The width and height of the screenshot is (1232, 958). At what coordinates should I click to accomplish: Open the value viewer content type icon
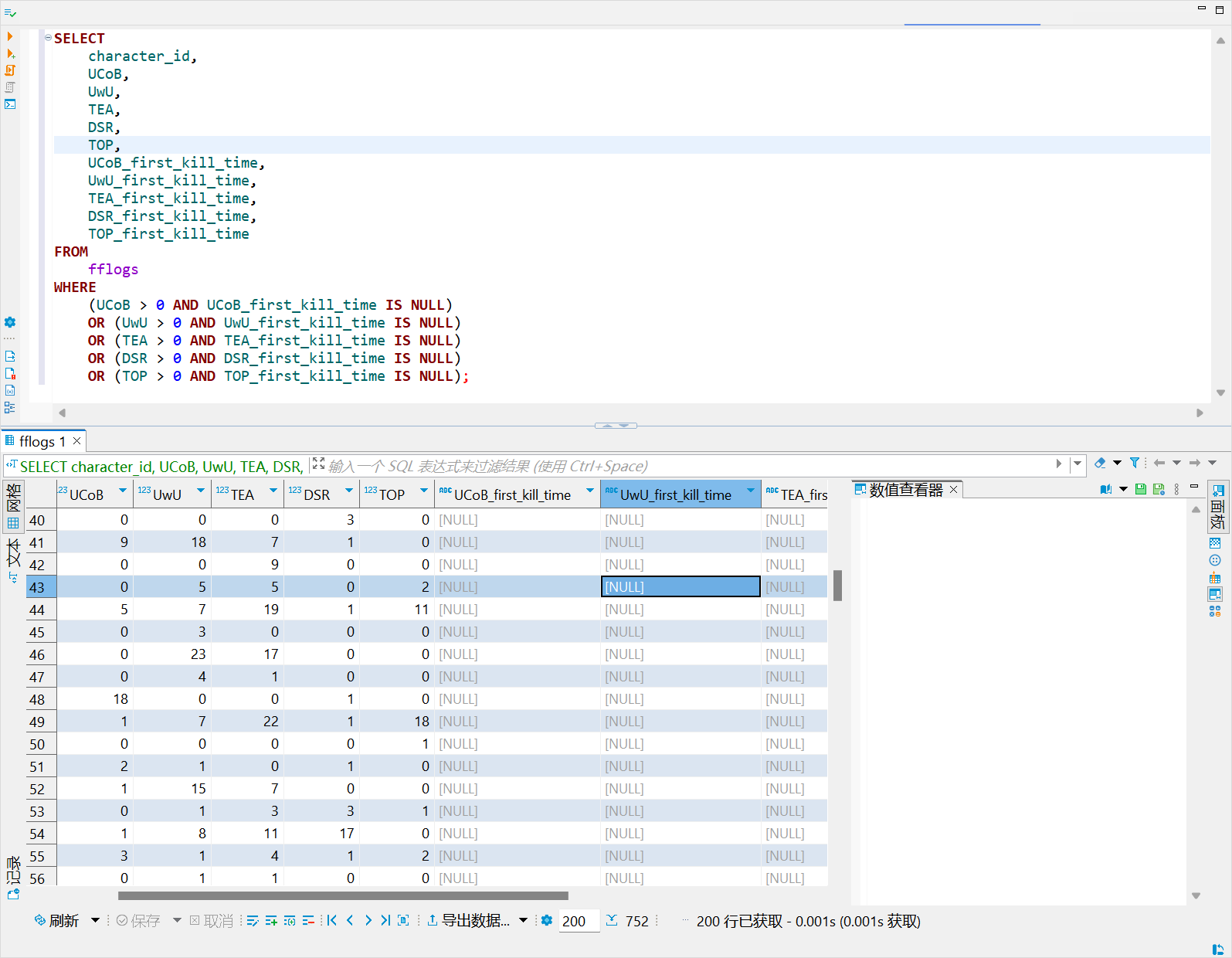(x=1106, y=489)
